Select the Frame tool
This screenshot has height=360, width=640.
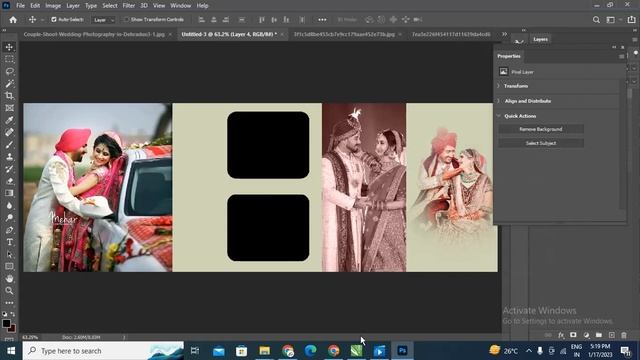(9, 108)
